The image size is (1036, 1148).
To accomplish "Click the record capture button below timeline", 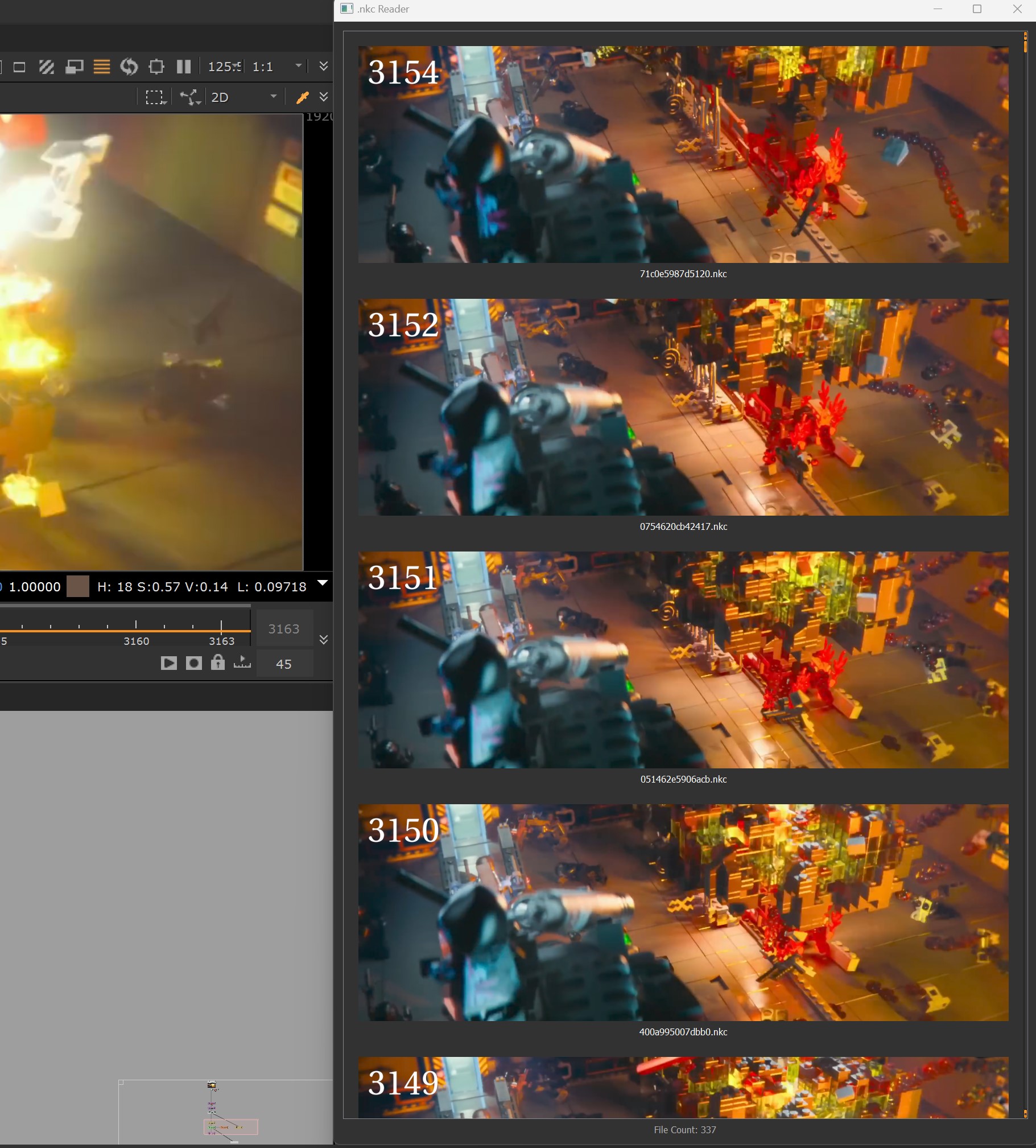I will click(193, 664).
